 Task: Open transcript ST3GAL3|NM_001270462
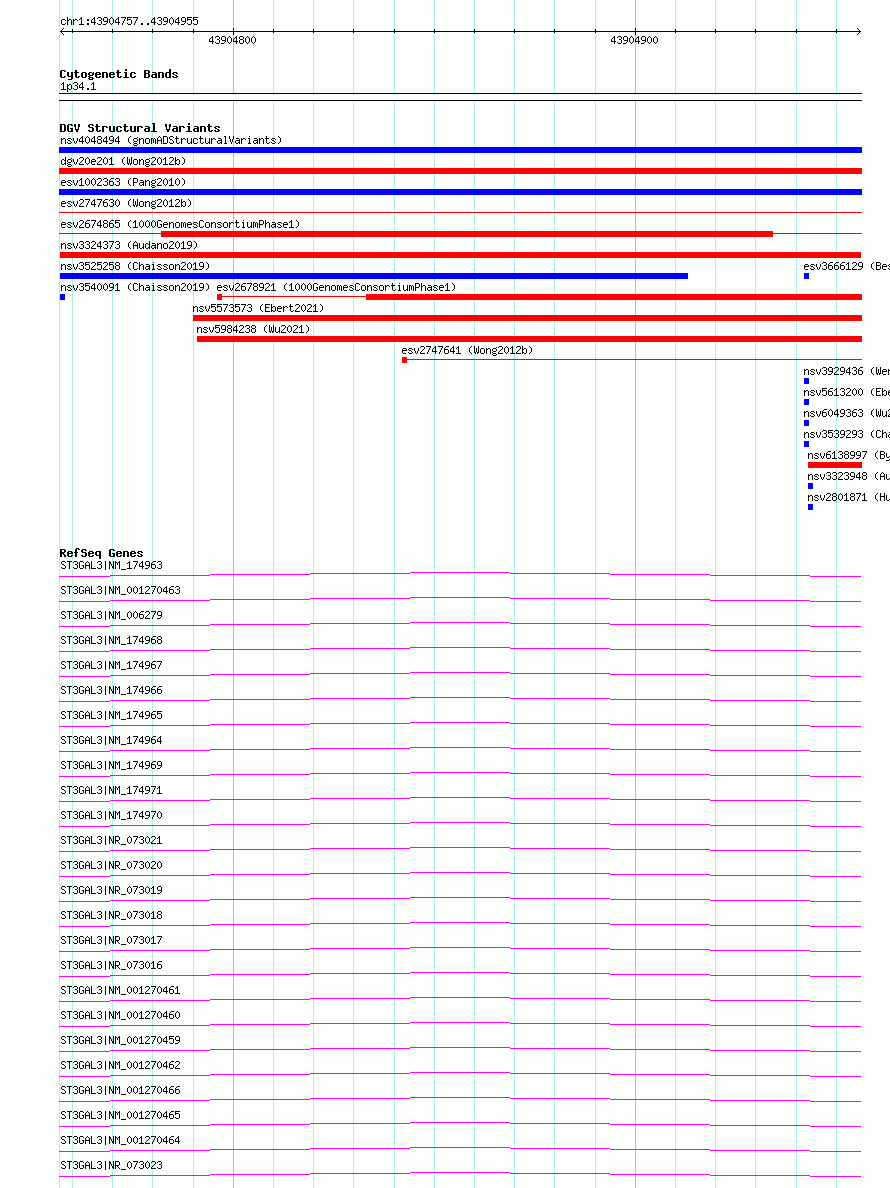[x=120, y=1065]
